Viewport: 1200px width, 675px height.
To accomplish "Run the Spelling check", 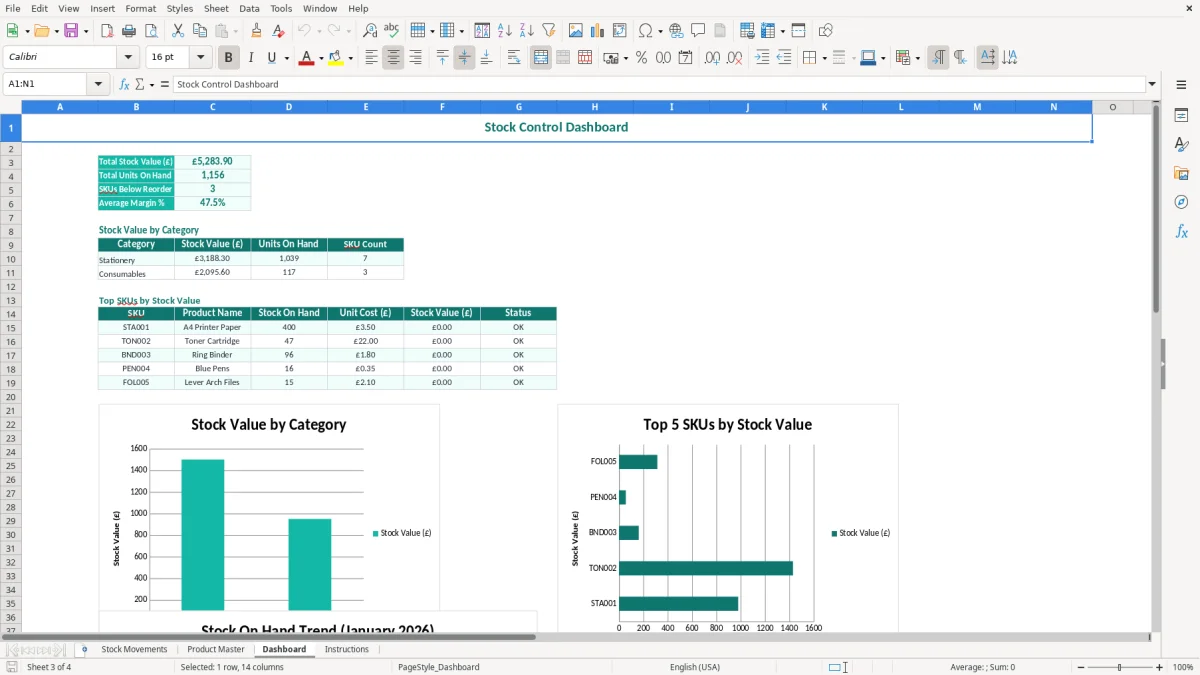I will [392, 31].
